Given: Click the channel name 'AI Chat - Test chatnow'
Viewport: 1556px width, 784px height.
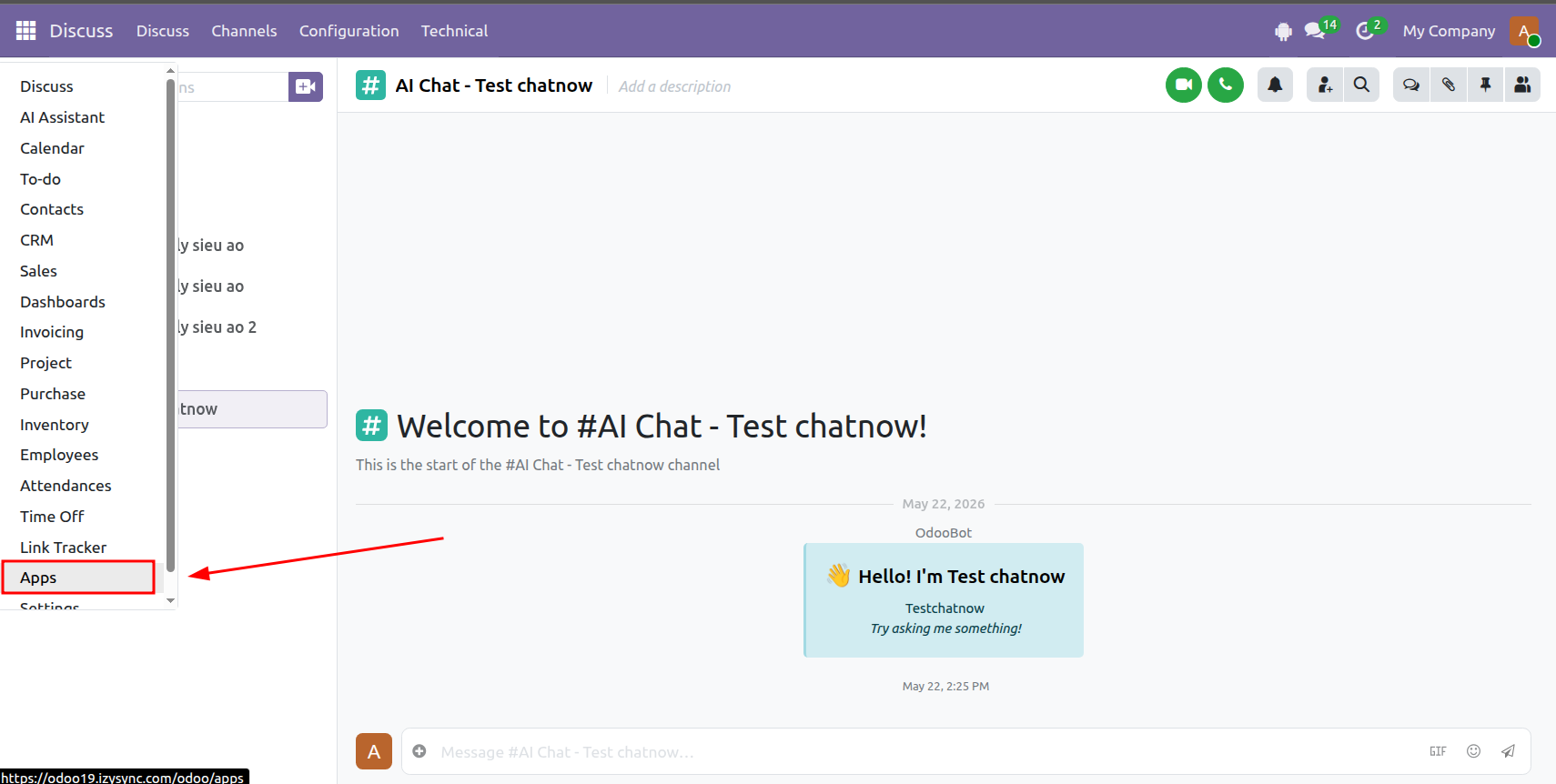Looking at the screenshot, I should point(494,85).
